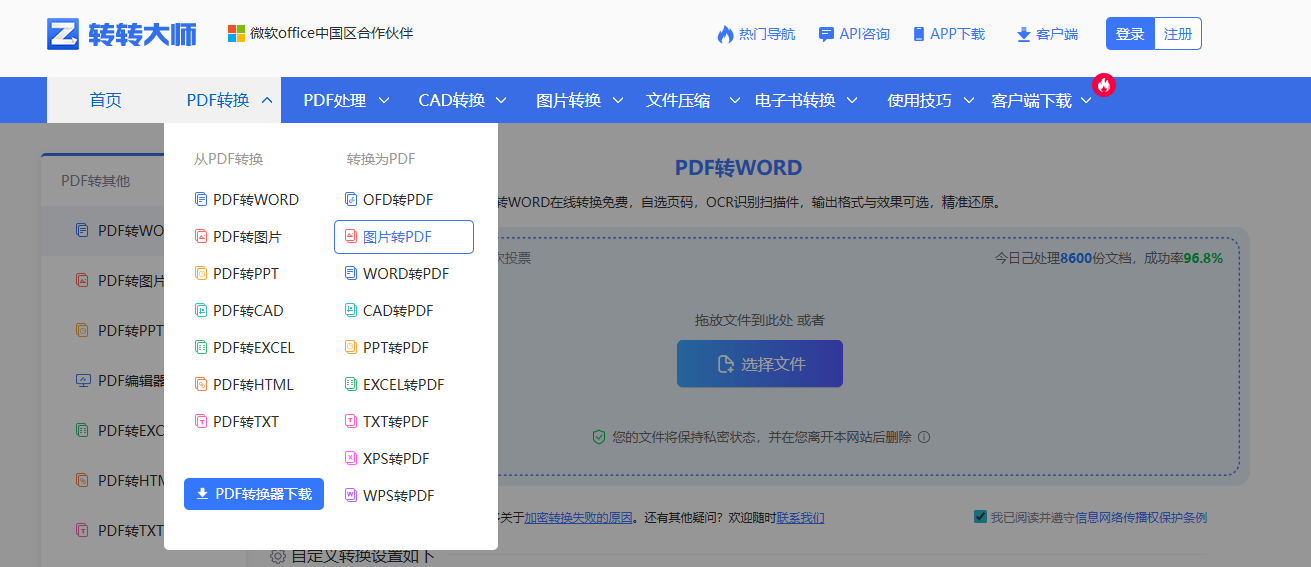This screenshot has width=1311, height=567.
Task: Click the gear icon beside 自定义转换设置如下
Action: 278,556
